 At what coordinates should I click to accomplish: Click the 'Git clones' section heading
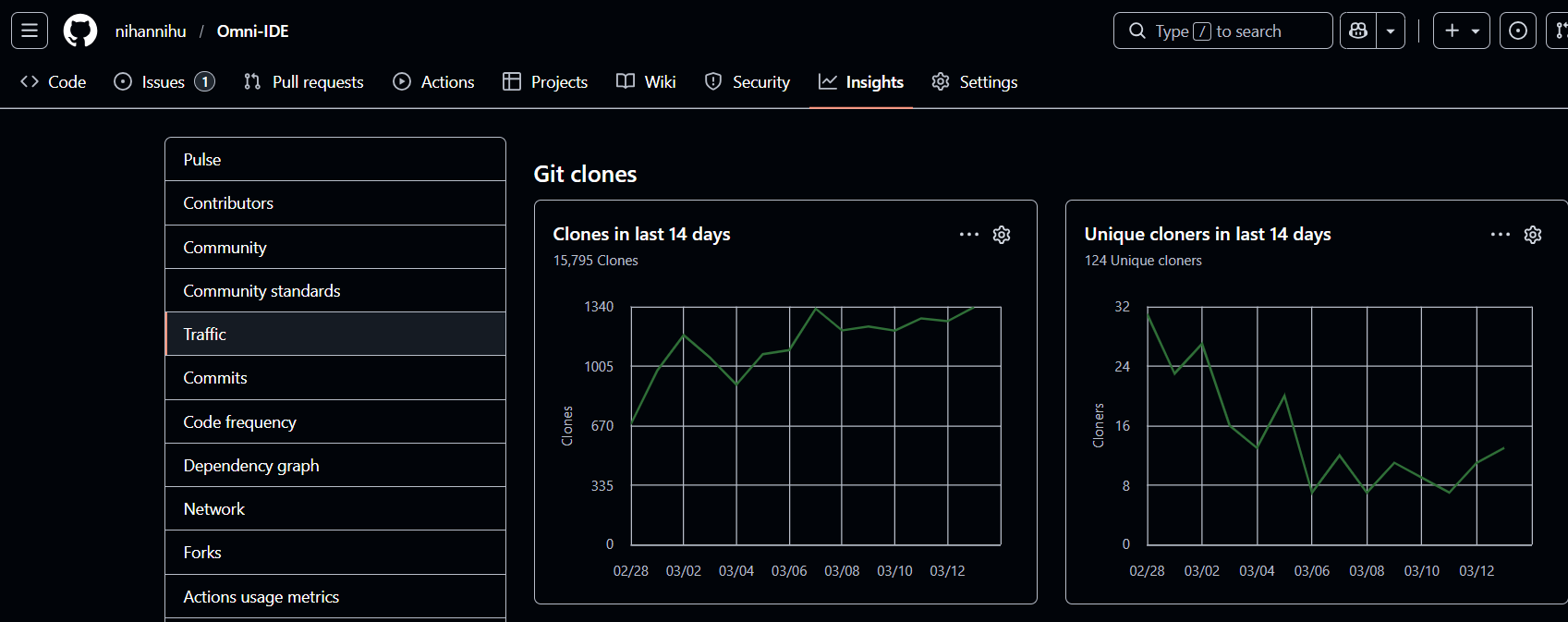pos(586,174)
